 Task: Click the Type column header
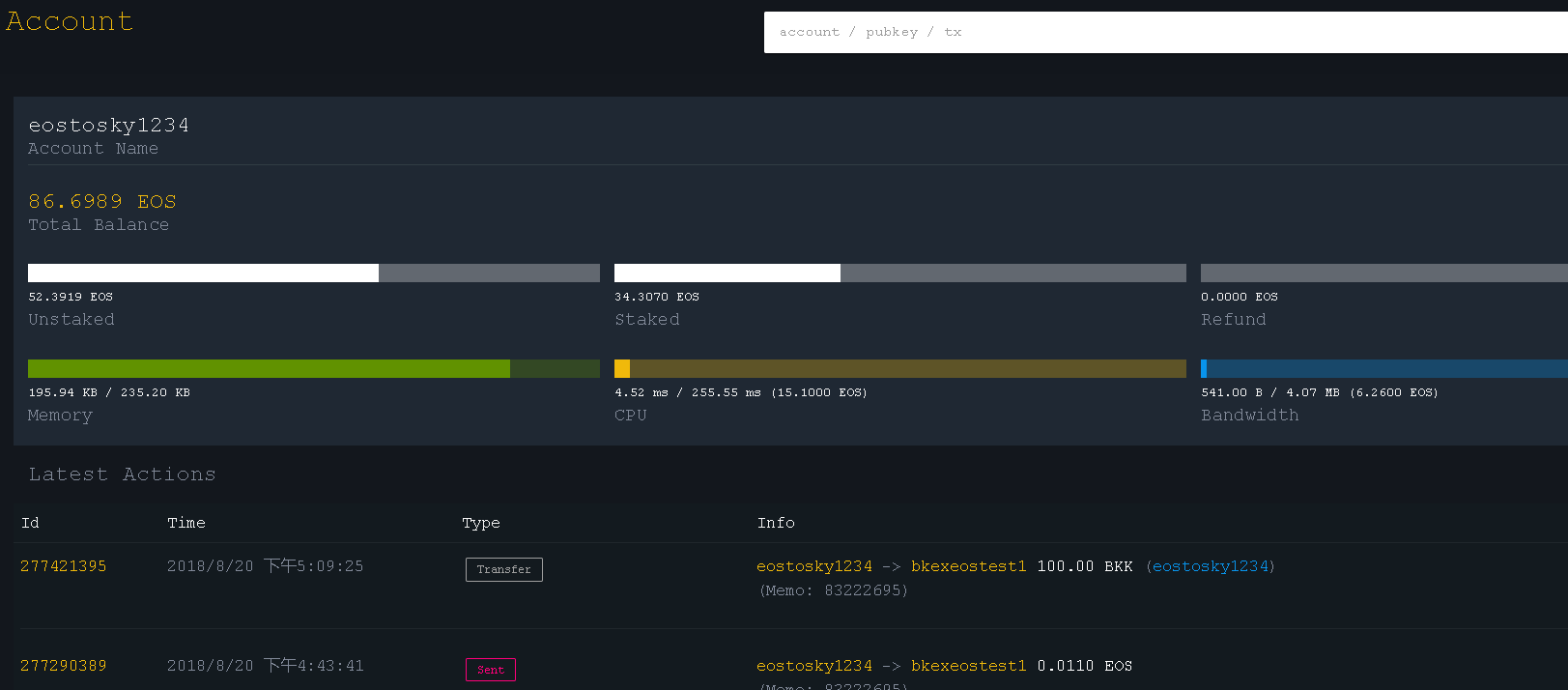click(481, 523)
